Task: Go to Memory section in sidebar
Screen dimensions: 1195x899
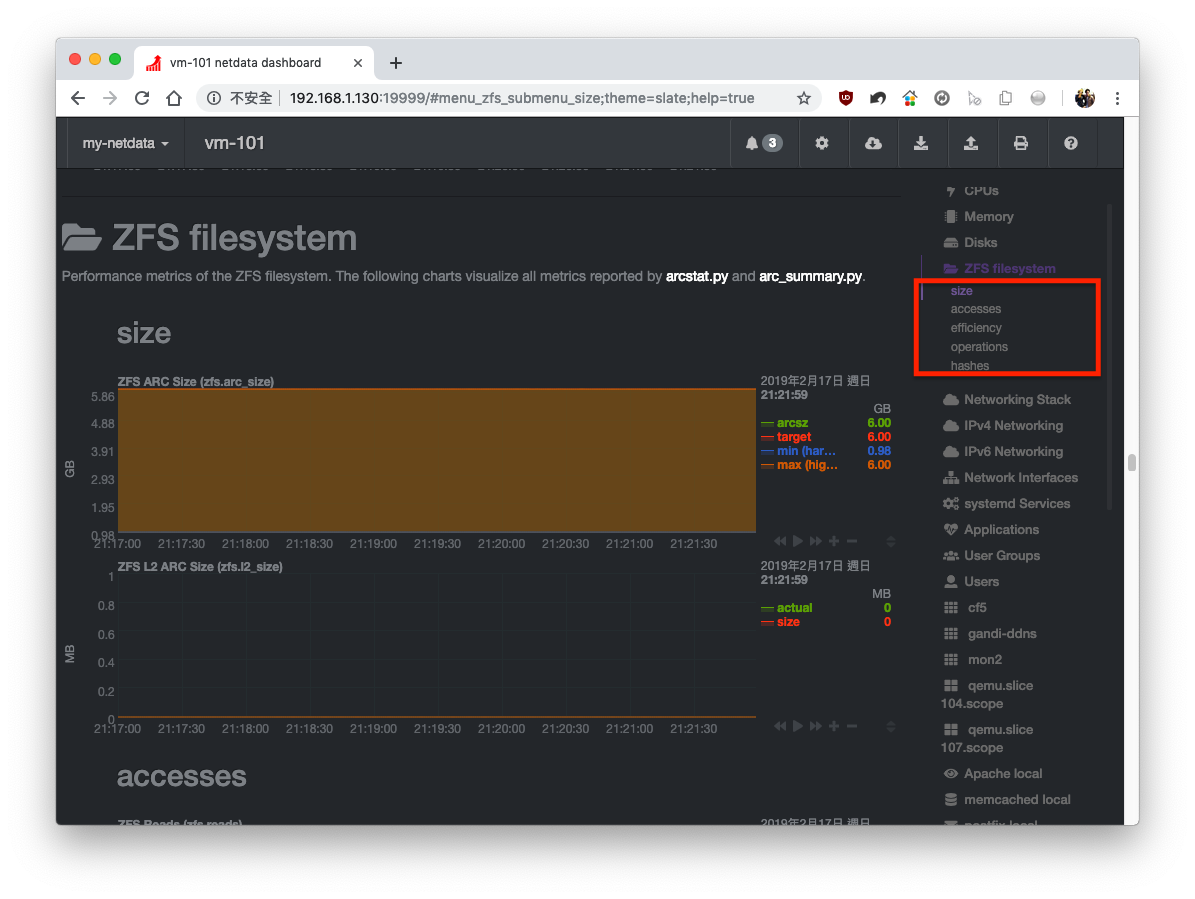Action: point(979,216)
